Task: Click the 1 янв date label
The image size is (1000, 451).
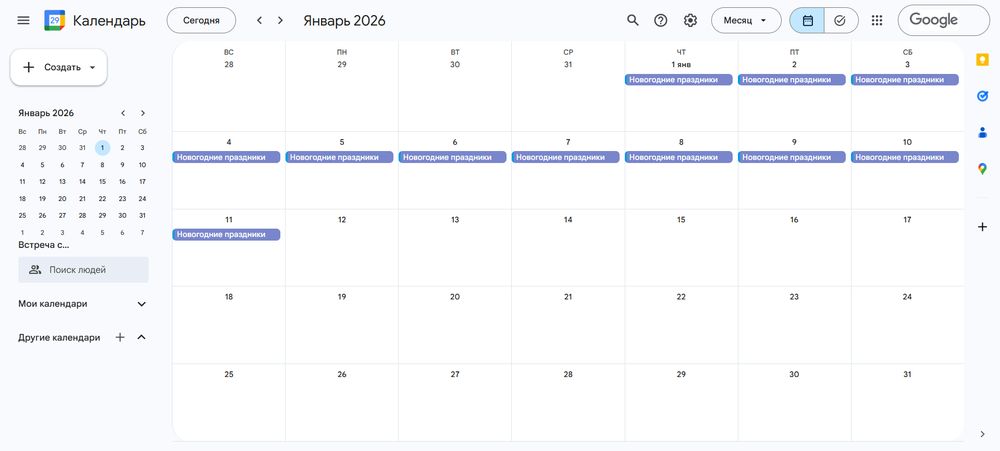Action: [681, 64]
